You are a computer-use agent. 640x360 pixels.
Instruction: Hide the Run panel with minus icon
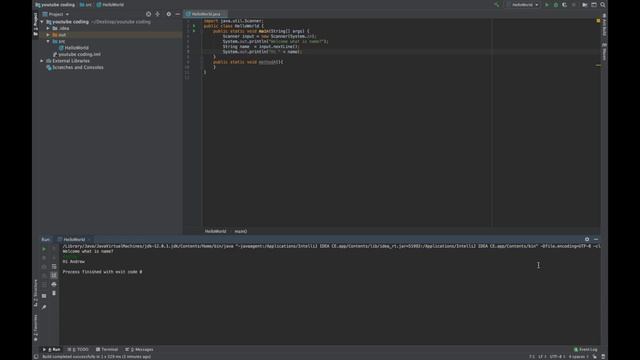(x=596, y=240)
